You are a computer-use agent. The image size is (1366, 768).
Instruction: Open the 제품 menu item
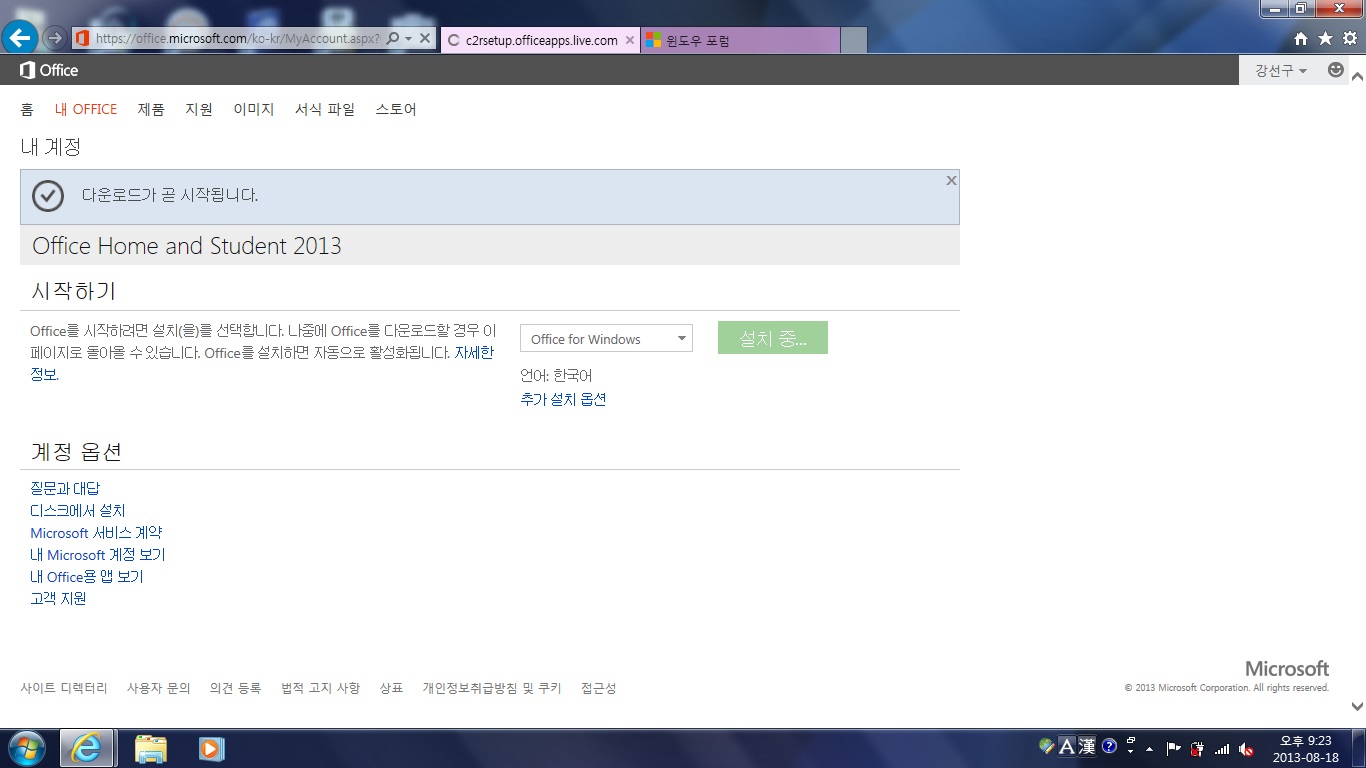point(151,109)
